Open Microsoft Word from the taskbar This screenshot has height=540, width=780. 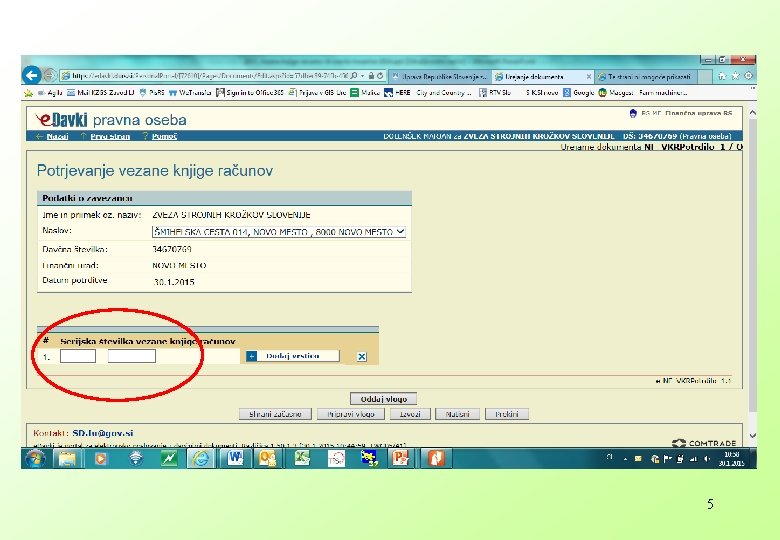click(x=235, y=458)
